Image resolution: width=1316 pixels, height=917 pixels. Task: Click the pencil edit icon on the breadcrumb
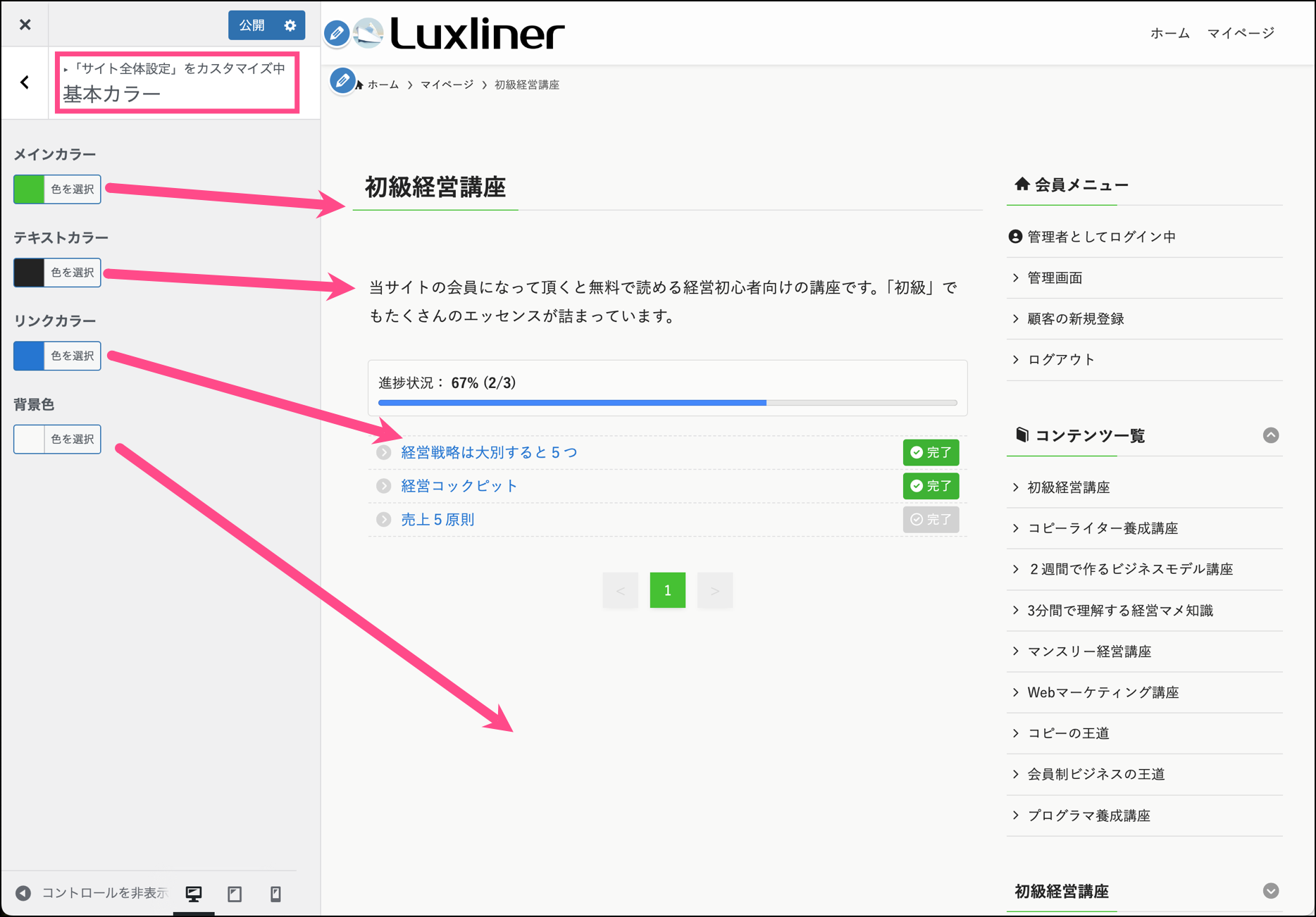tap(342, 81)
